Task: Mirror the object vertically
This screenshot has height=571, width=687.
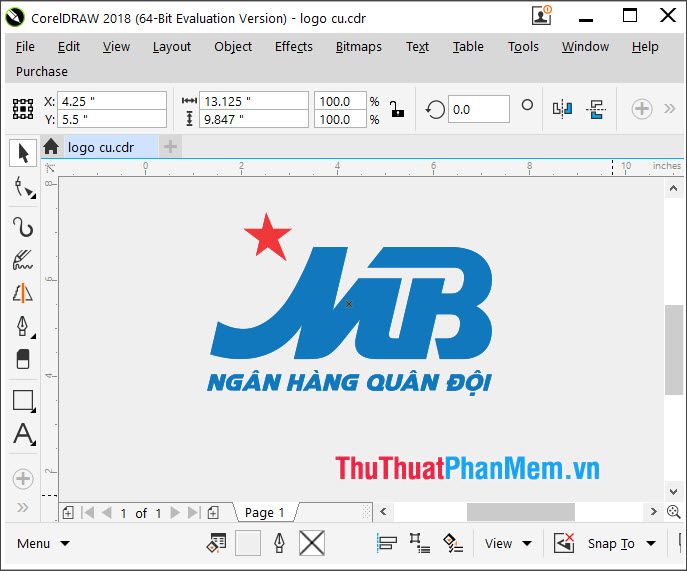Action: point(596,109)
